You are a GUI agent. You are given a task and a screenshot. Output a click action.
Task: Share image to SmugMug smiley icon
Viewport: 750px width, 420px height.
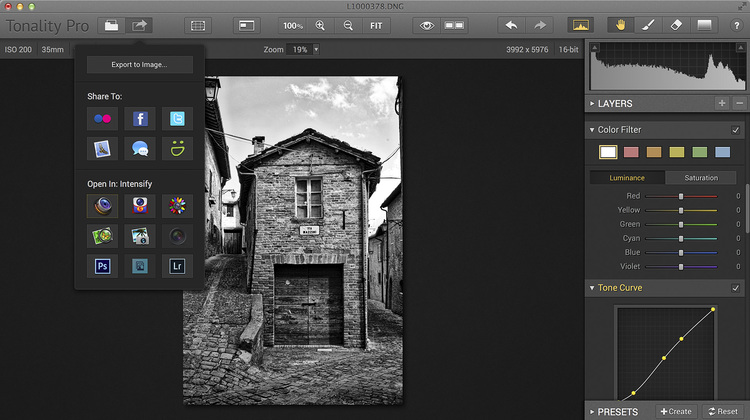click(177, 149)
